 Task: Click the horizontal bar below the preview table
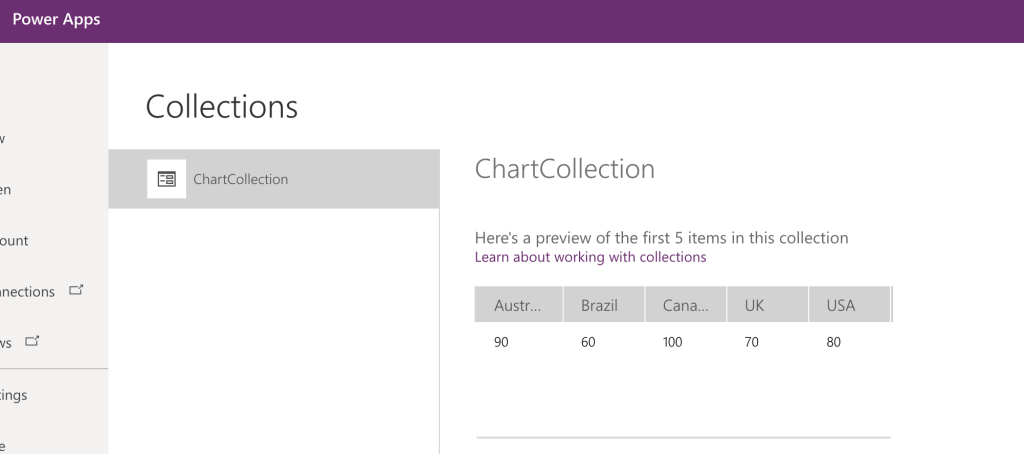tap(683, 438)
